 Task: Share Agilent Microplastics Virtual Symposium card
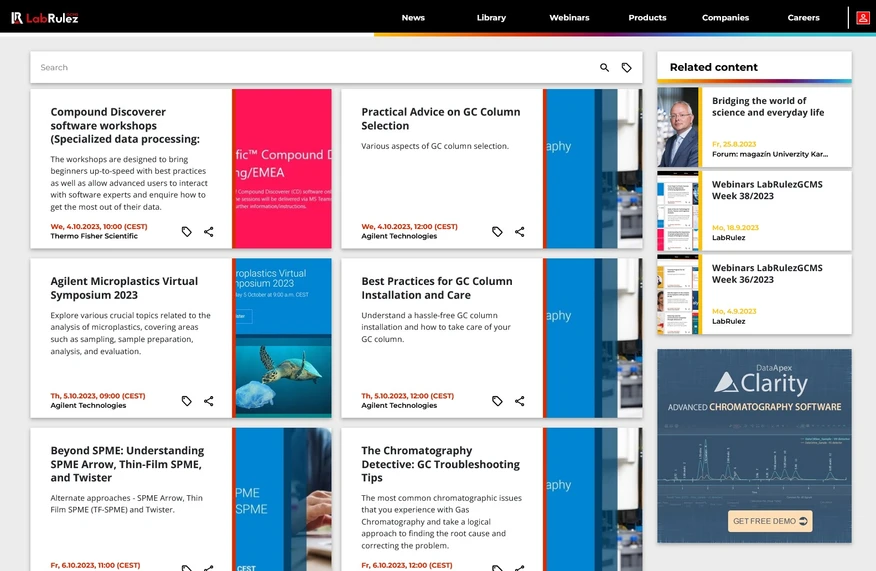[x=208, y=401]
